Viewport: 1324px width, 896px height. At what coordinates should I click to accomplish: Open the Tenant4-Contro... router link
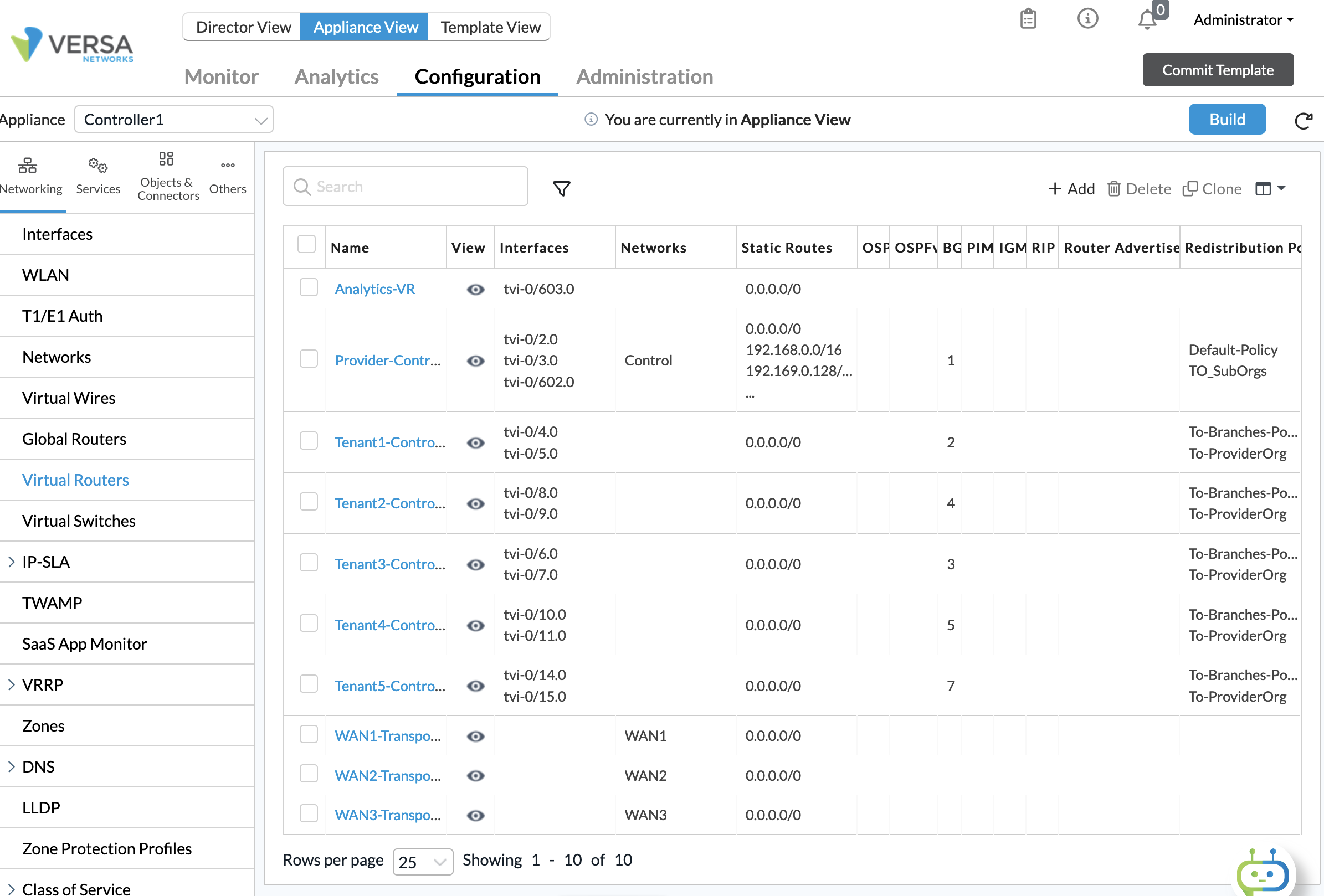coord(389,625)
